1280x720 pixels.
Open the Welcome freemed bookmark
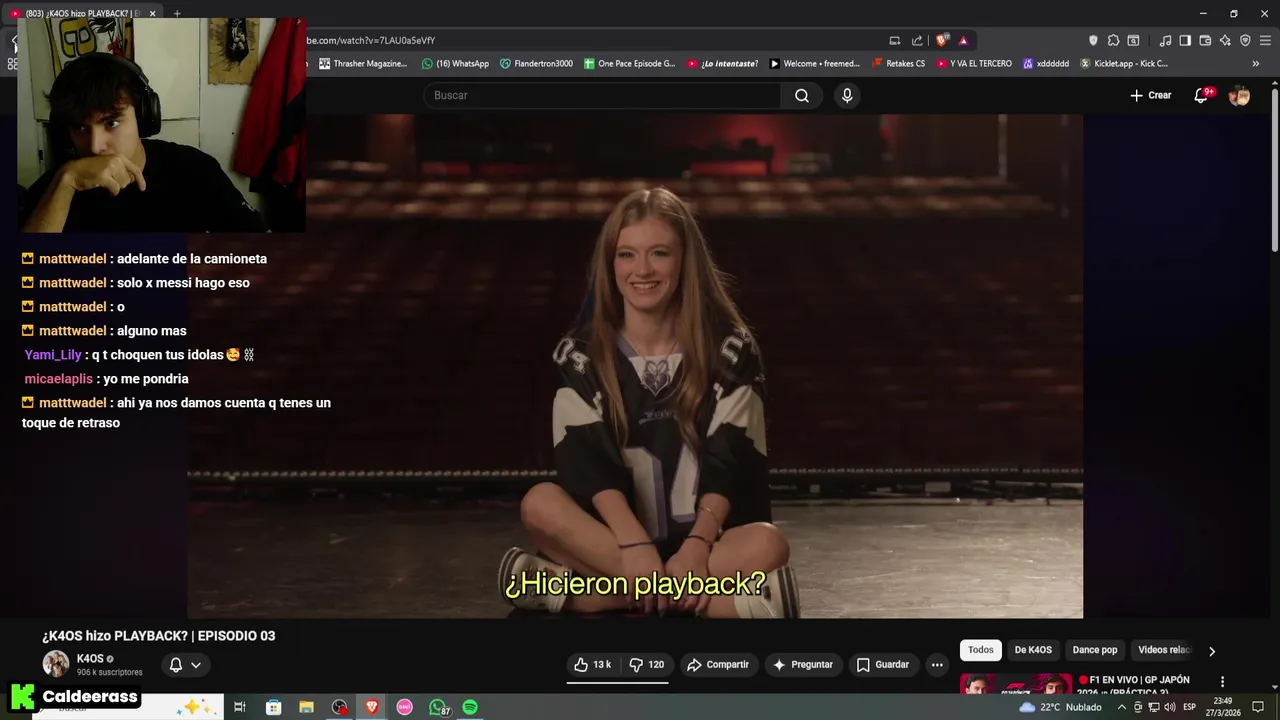[815, 63]
